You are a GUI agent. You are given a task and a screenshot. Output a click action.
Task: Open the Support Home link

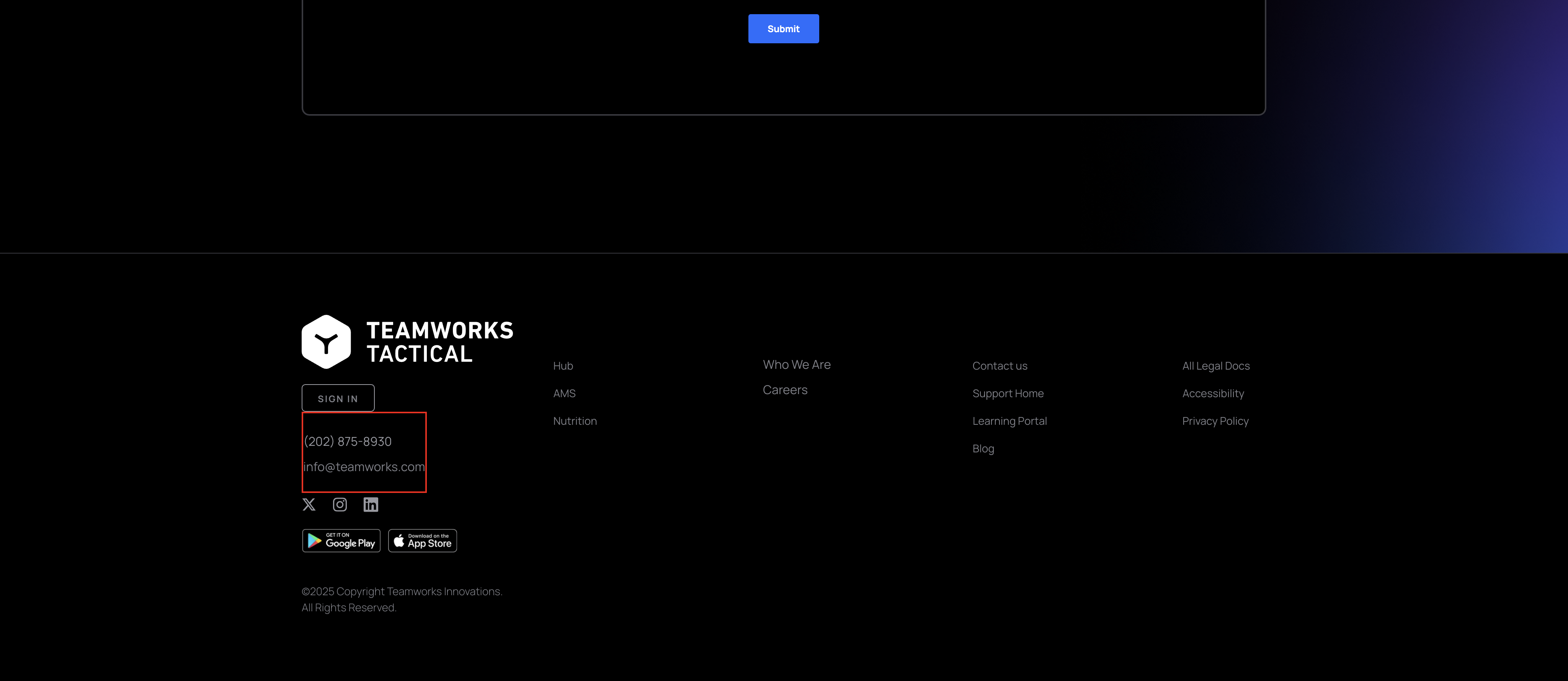[1008, 393]
